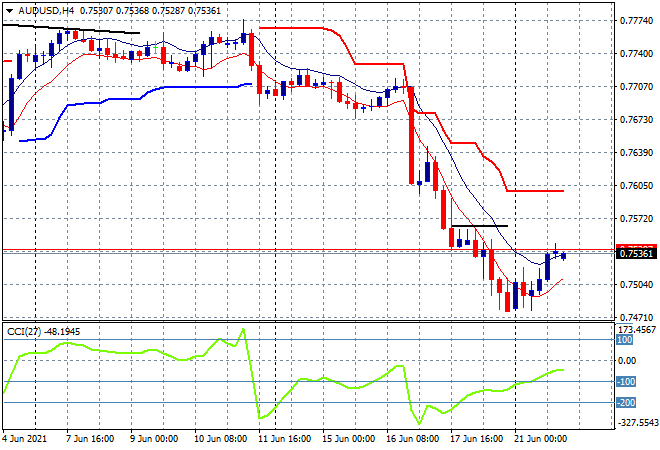Viewport: 660px width, 450px height.
Task: Click the 0.75720 price scale label
Action: point(636,218)
